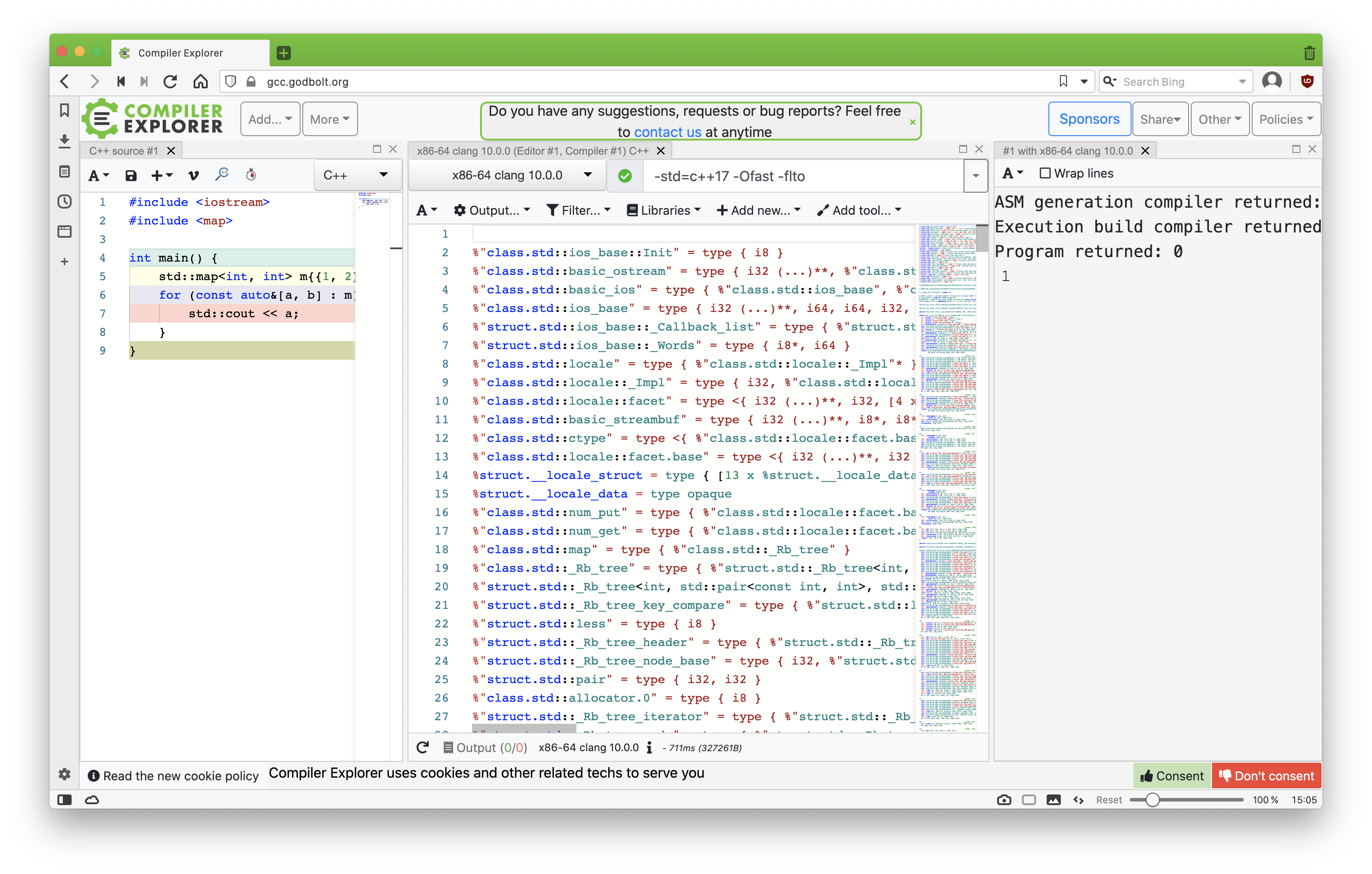Open the Add... dropdown in the header
Image resolution: width=1372 pixels, height=874 pixels.
[270, 119]
